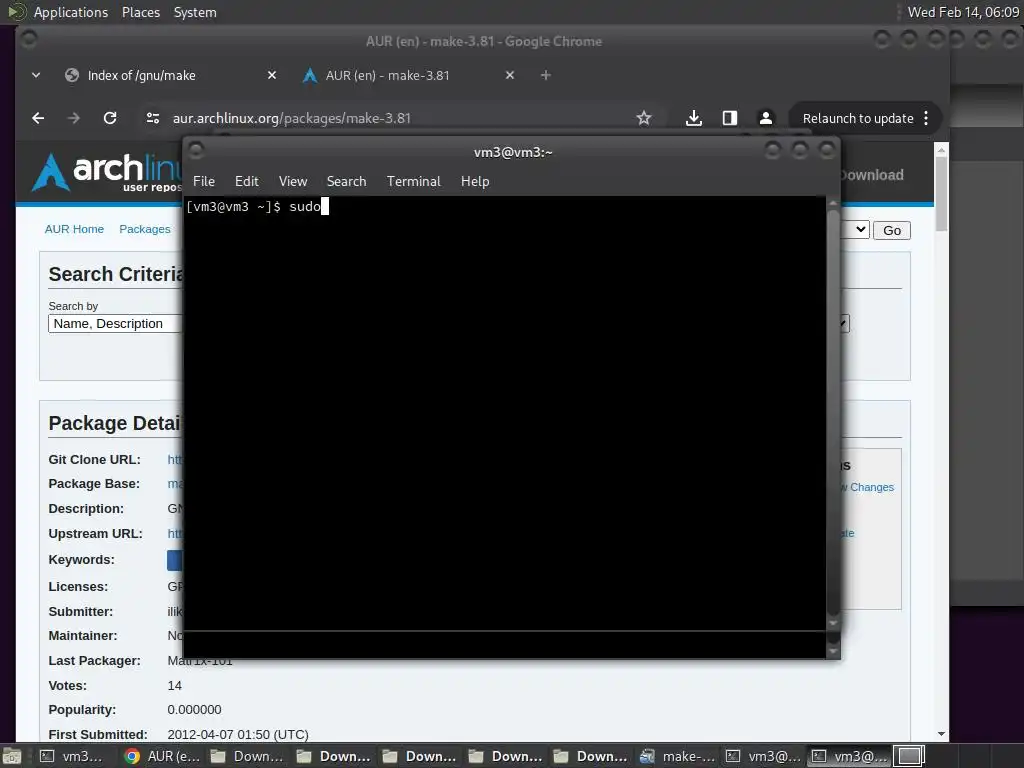Open the AUR Home link
This screenshot has height=768, width=1024.
click(74, 229)
